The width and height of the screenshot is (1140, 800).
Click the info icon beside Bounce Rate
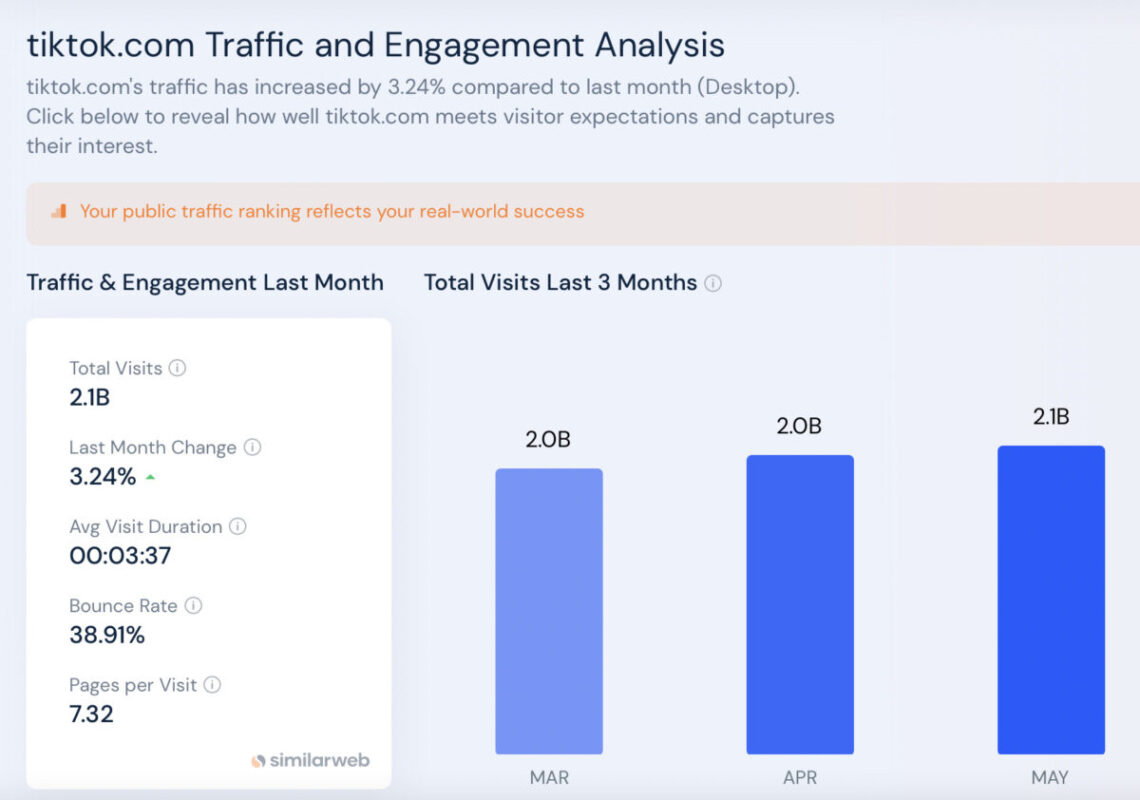pyautogui.click(x=194, y=606)
